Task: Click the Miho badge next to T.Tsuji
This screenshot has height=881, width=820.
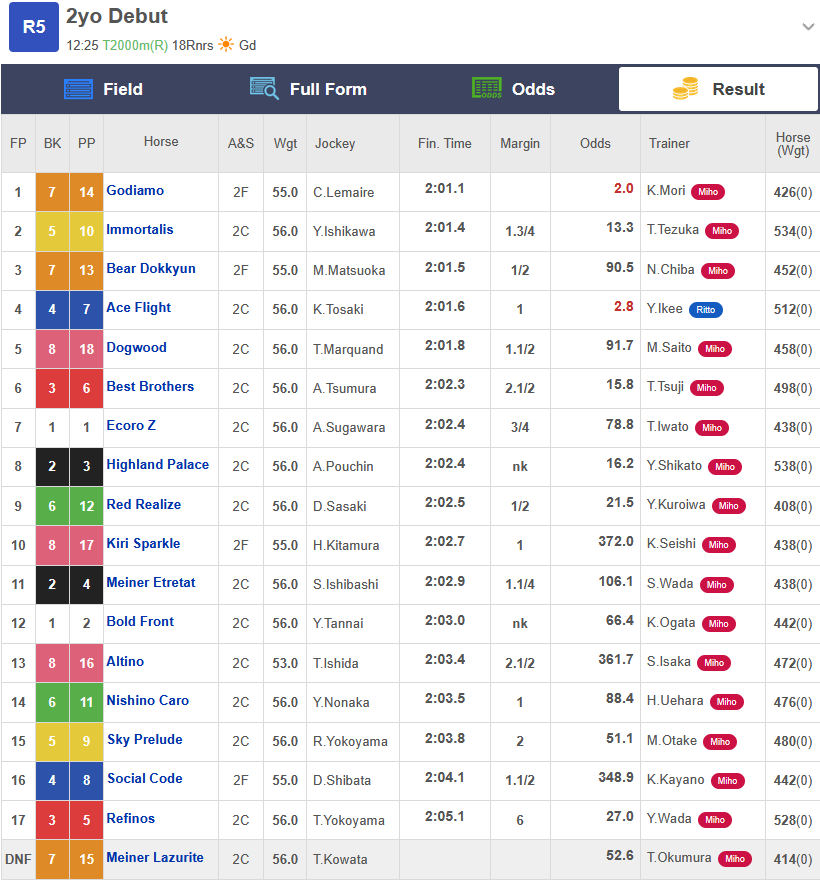Action: 706,388
